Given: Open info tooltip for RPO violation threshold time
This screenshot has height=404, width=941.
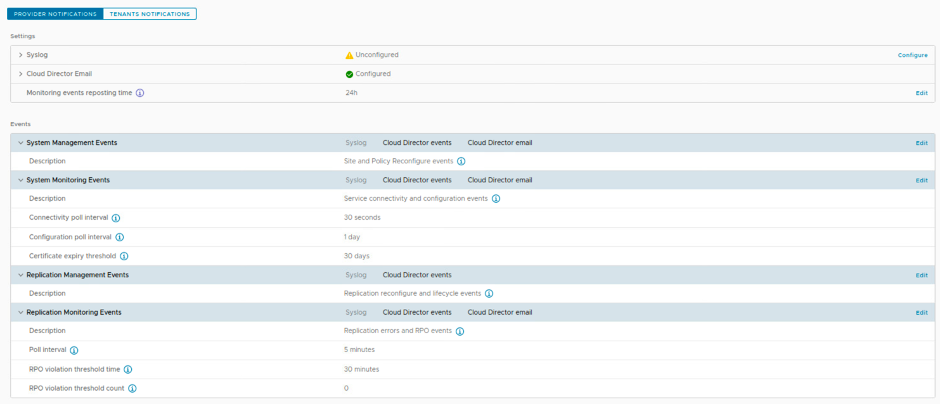Looking at the screenshot, I should [x=128, y=369].
